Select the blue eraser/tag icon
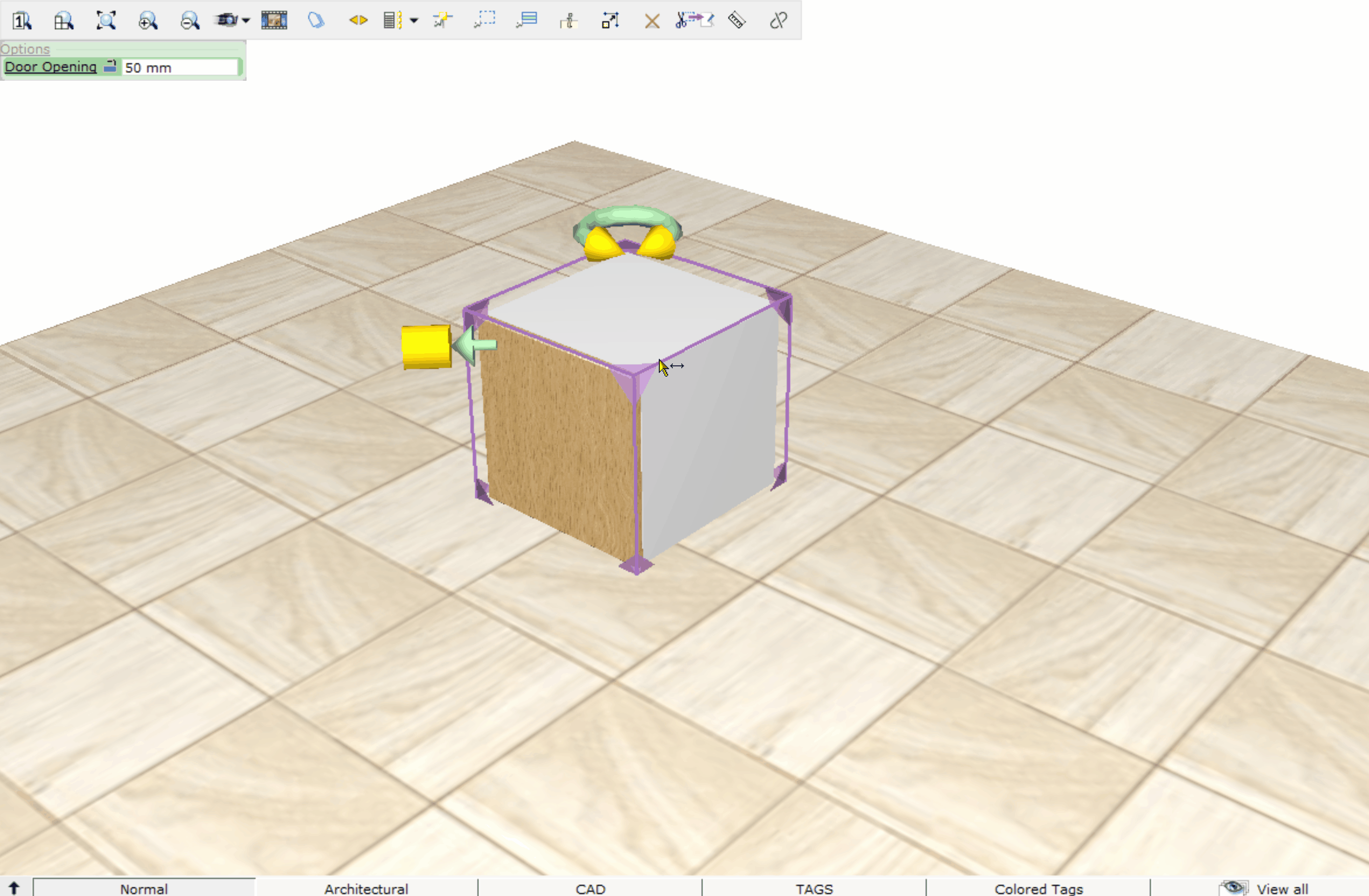The image size is (1369, 896). (317, 21)
